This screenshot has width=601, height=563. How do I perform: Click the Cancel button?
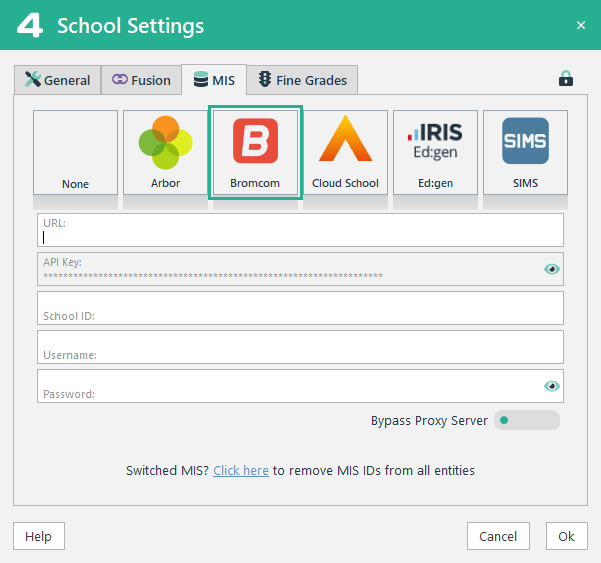(x=498, y=536)
